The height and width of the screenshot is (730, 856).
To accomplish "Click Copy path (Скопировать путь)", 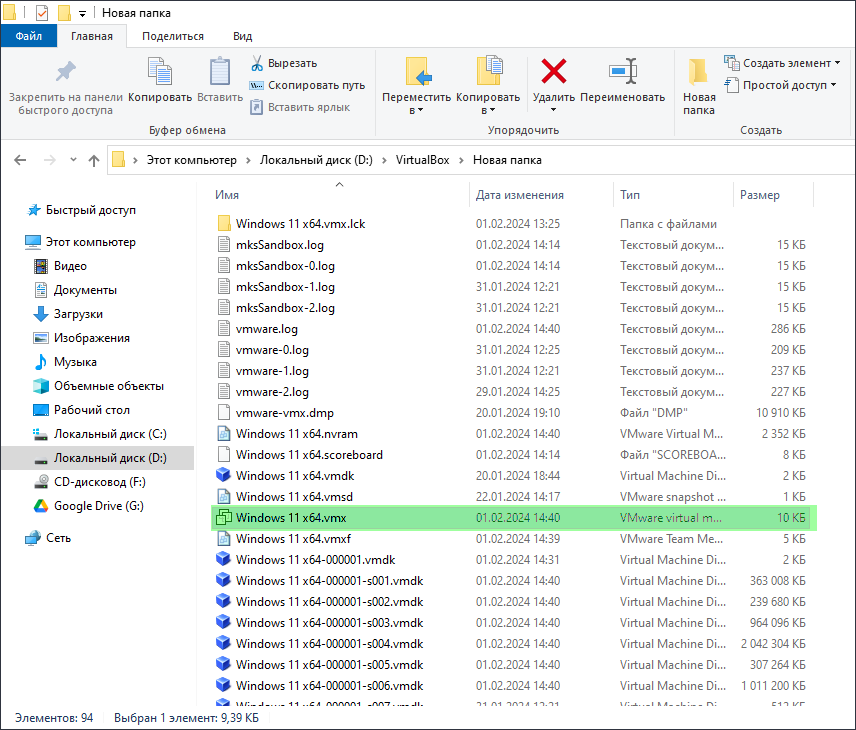I will pyautogui.click(x=307, y=85).
